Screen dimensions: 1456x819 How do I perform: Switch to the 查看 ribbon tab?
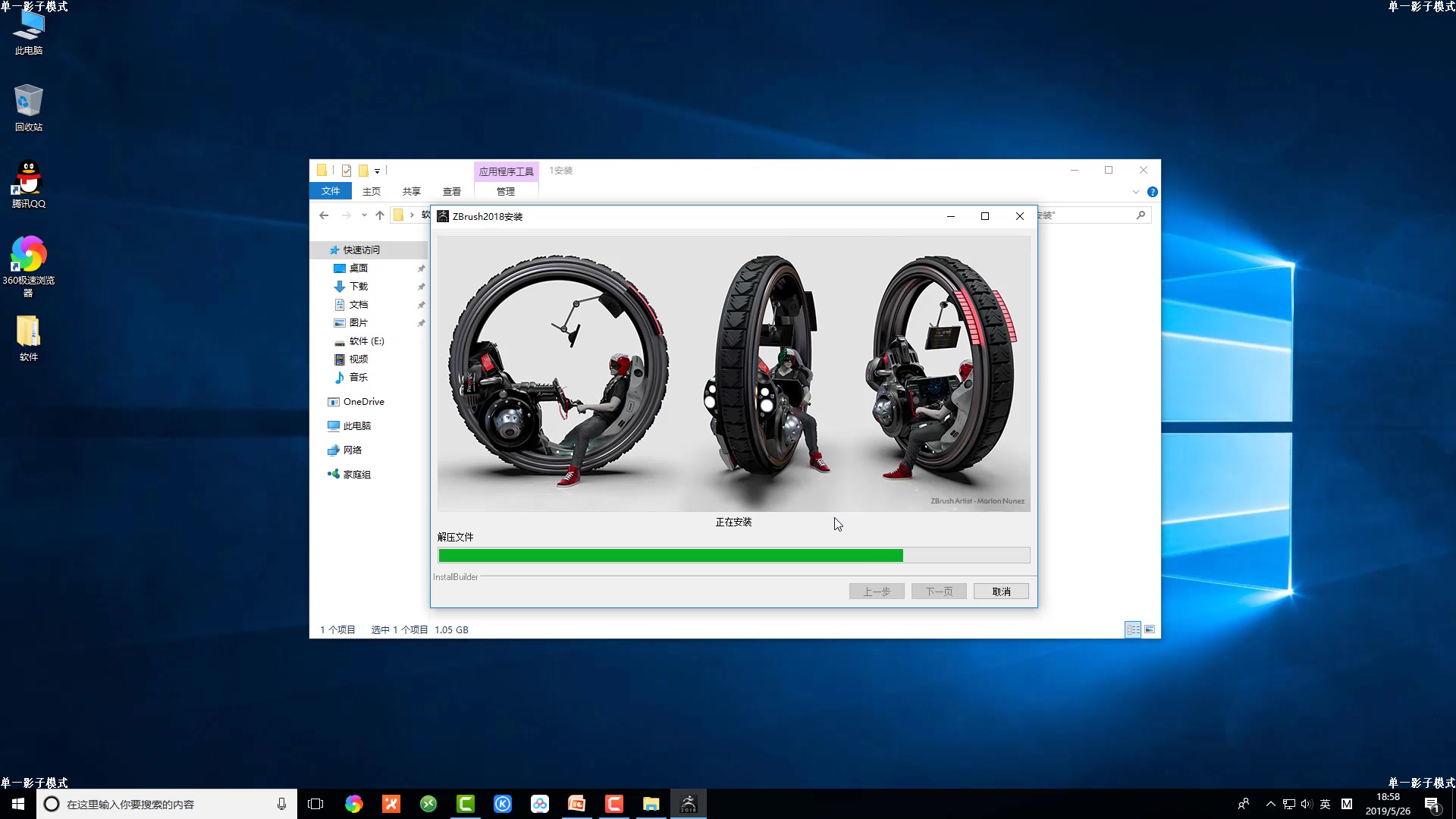click(x=451, y=191)
